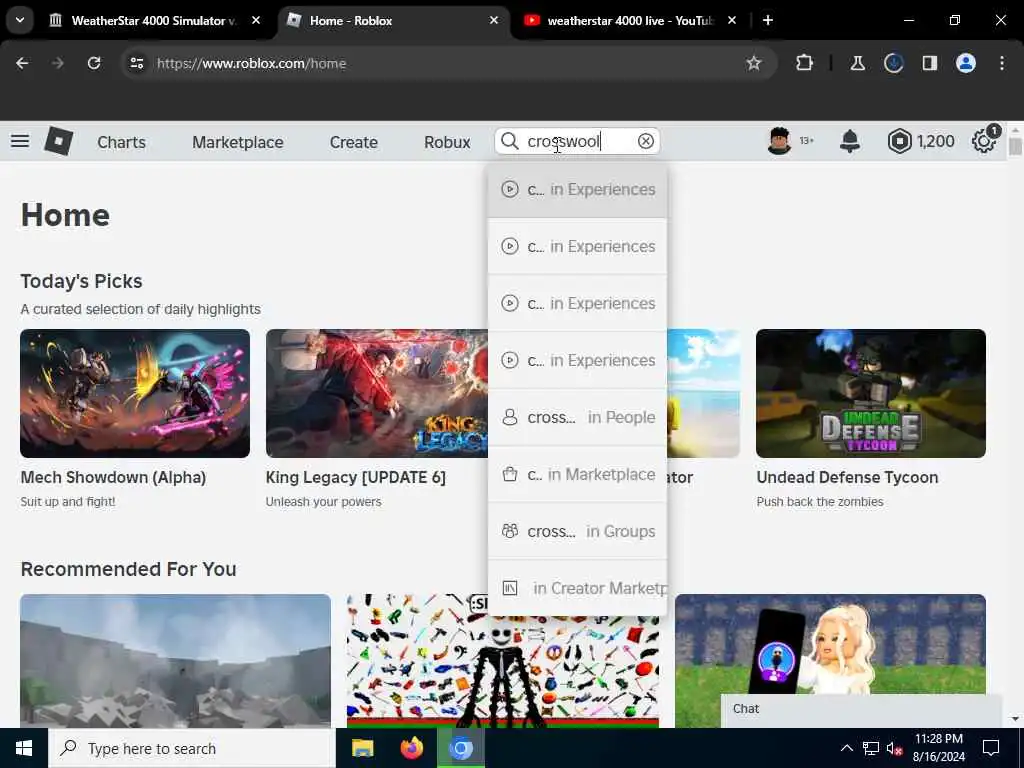Open the Windows notification center icon
This screenshot has height=768, width=1024.
click(x=991, y=748)
